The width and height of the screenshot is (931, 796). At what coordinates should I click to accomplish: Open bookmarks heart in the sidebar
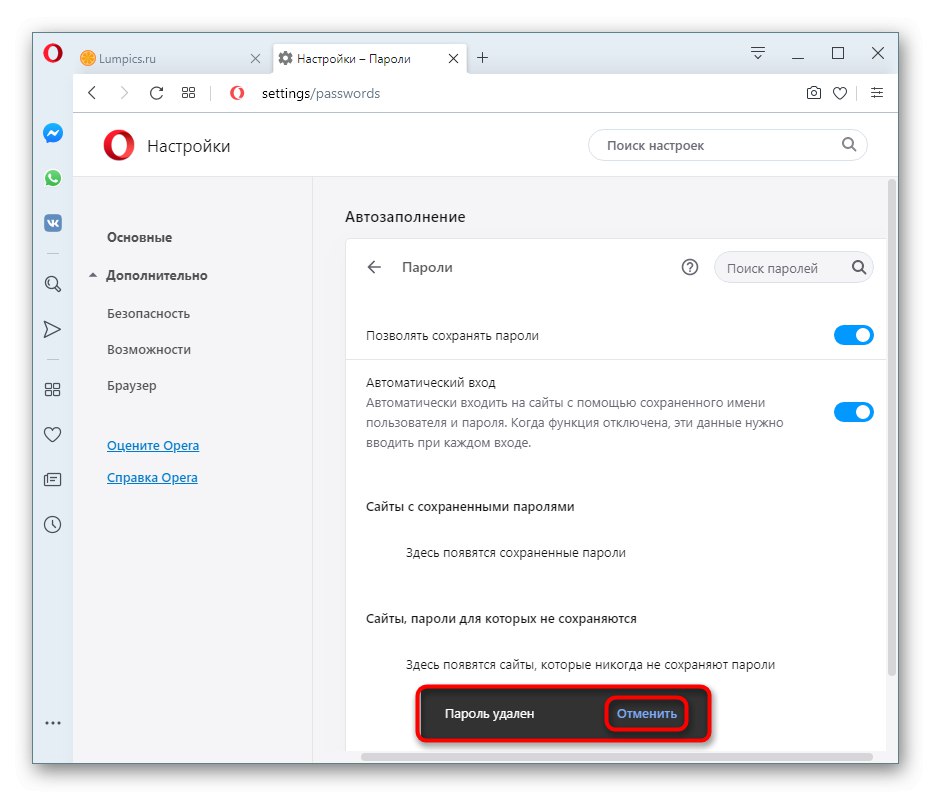[x=52, y=435]
